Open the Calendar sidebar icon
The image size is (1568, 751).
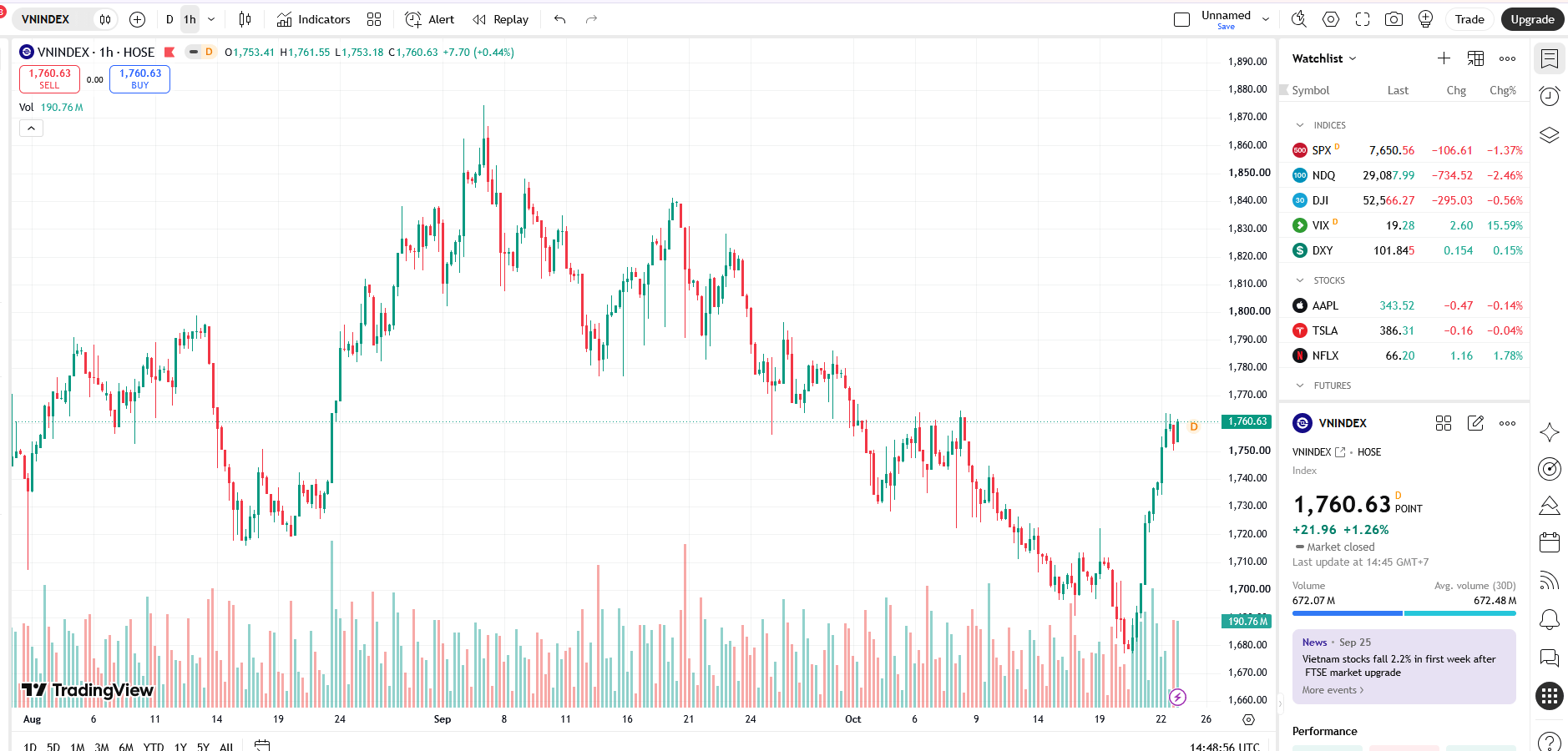(1550, 542)
